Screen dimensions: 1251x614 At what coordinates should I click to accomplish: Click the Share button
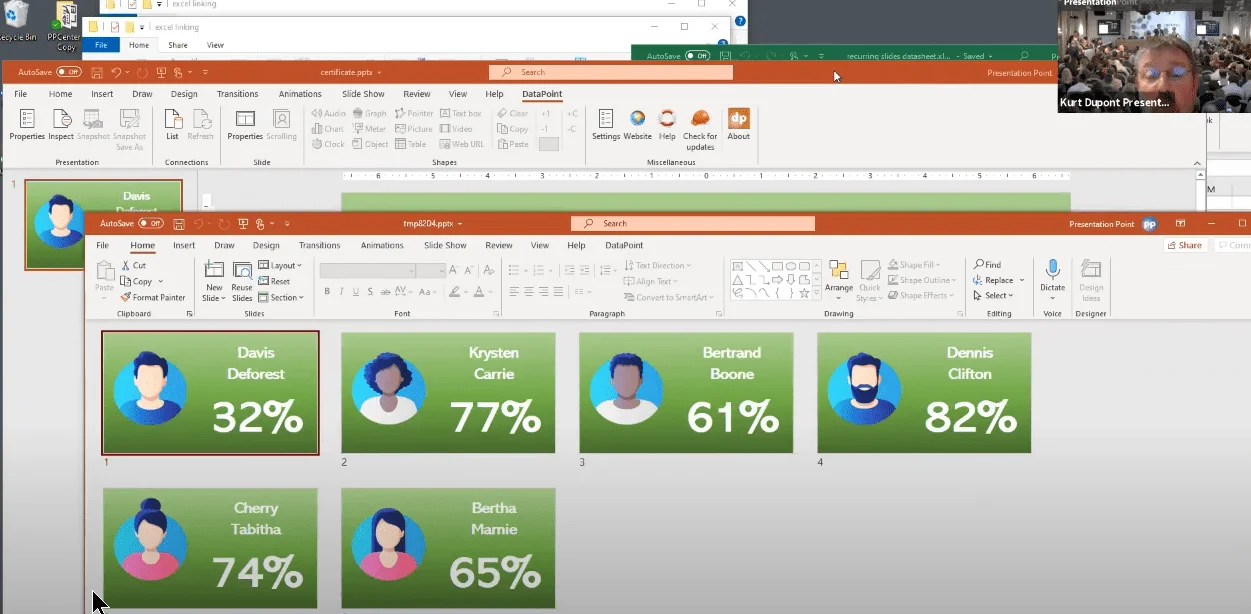tap(1185, 245)
